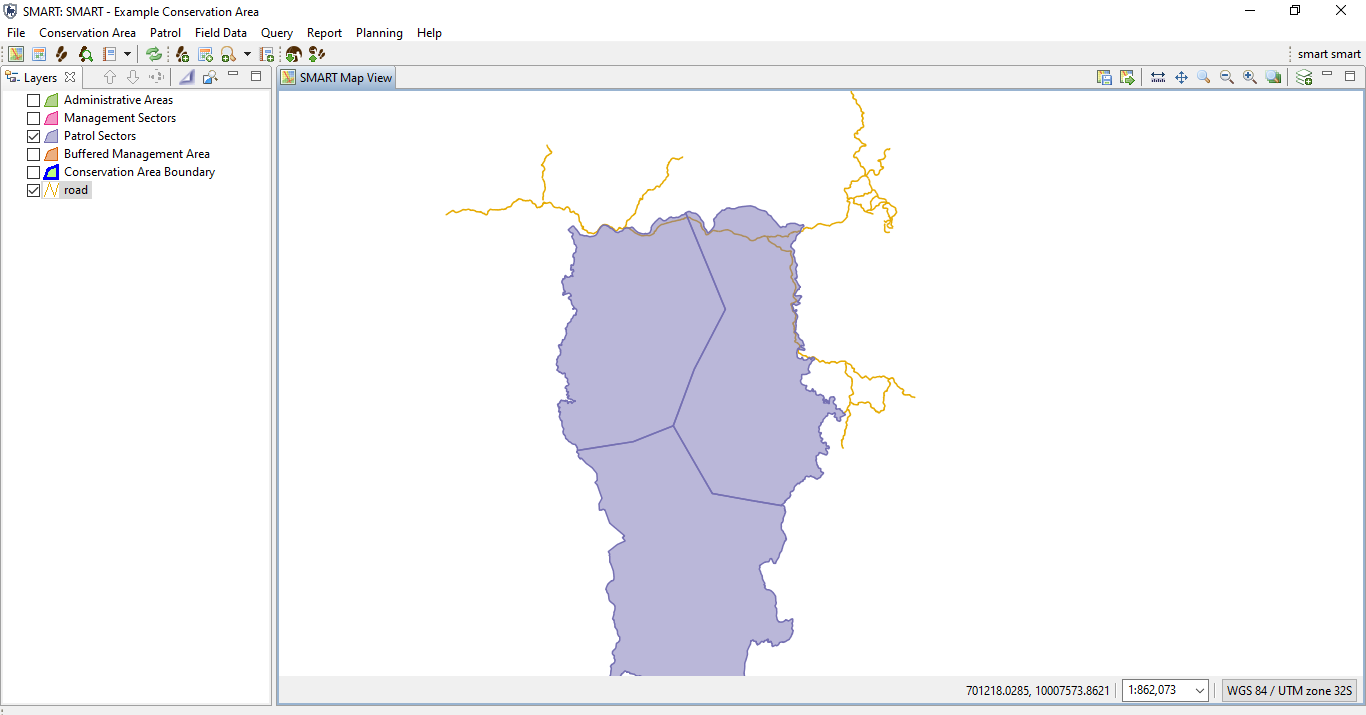Expand the new query dropdown arrow
1366x715 pixels.
247,54
